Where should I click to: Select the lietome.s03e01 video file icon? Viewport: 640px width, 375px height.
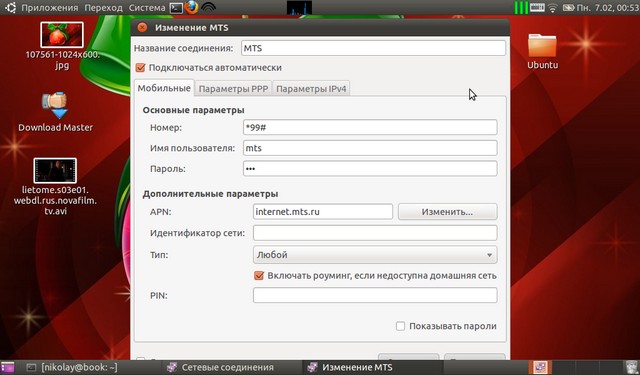click(x=55, y=170)
